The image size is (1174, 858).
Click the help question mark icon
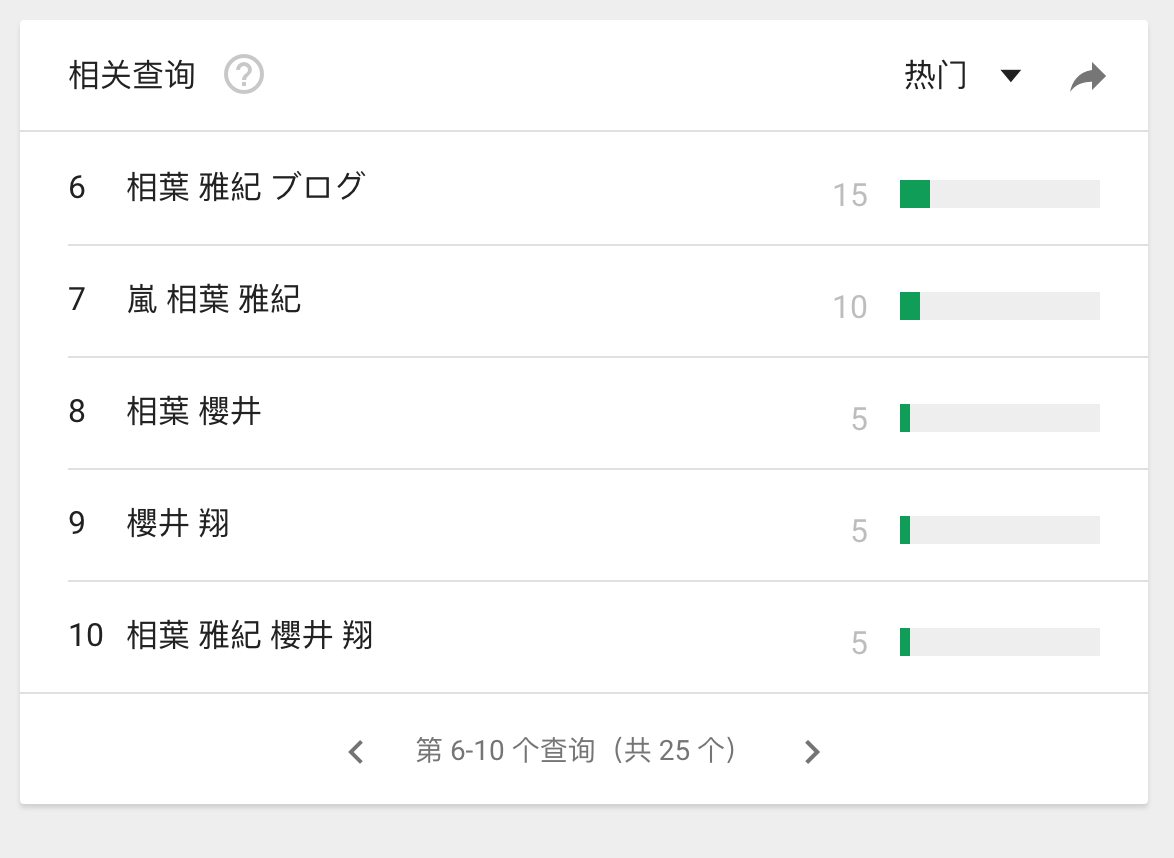[x=244, y=75]
